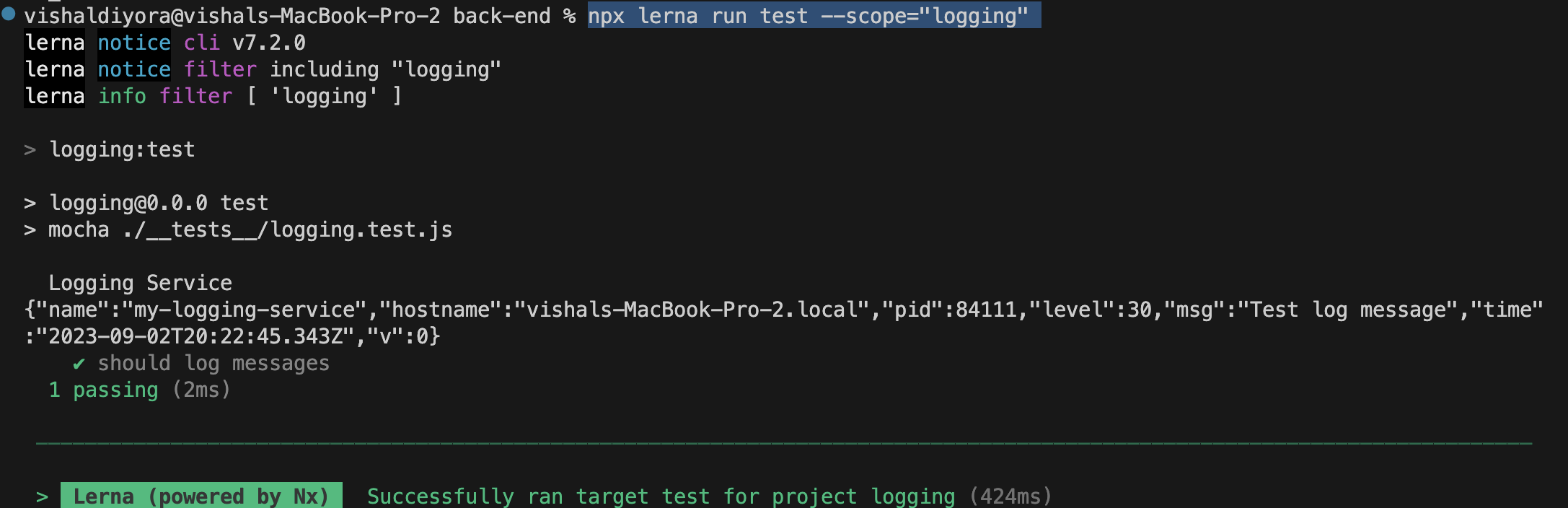Click the blue command decoration dot
The width and height of the screenshot is (1568, 508).
(x=9, y=13)
